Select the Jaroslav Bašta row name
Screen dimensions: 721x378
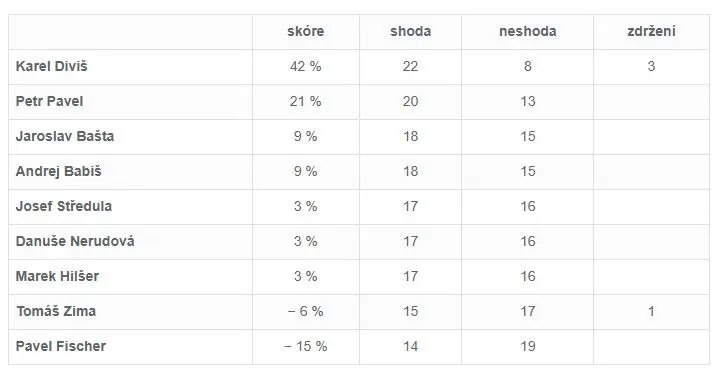click(65, 136)
